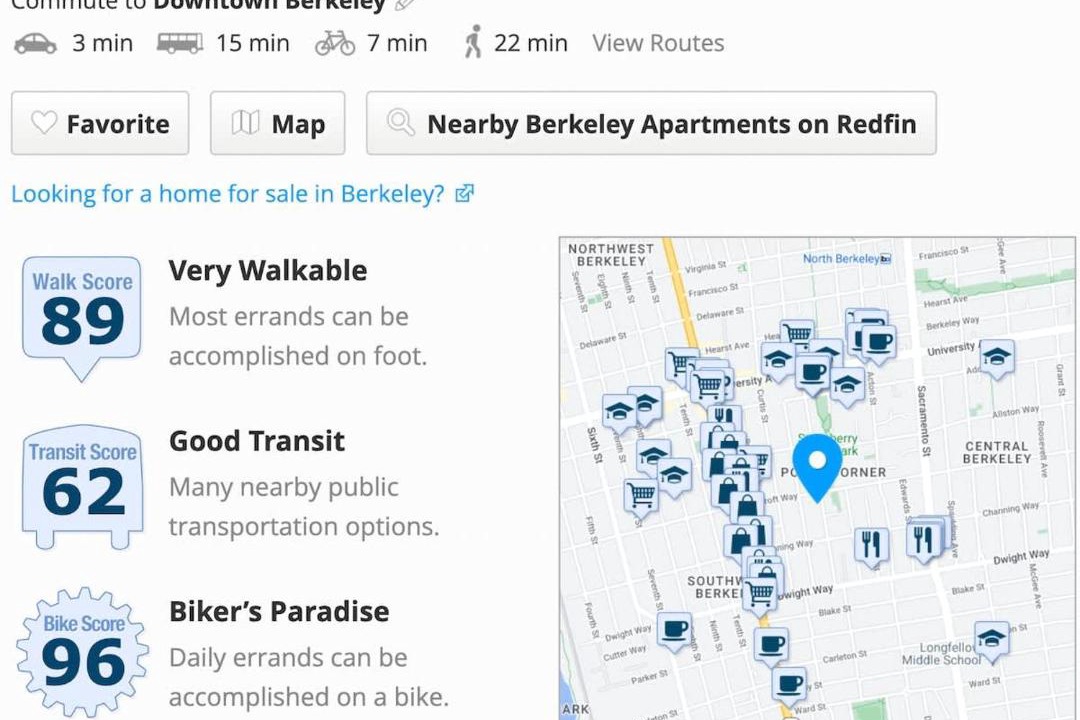The width and height of the screenshot is (1080, 720).
Task: Click the blue location pin on map
Action: pos(818,464)
